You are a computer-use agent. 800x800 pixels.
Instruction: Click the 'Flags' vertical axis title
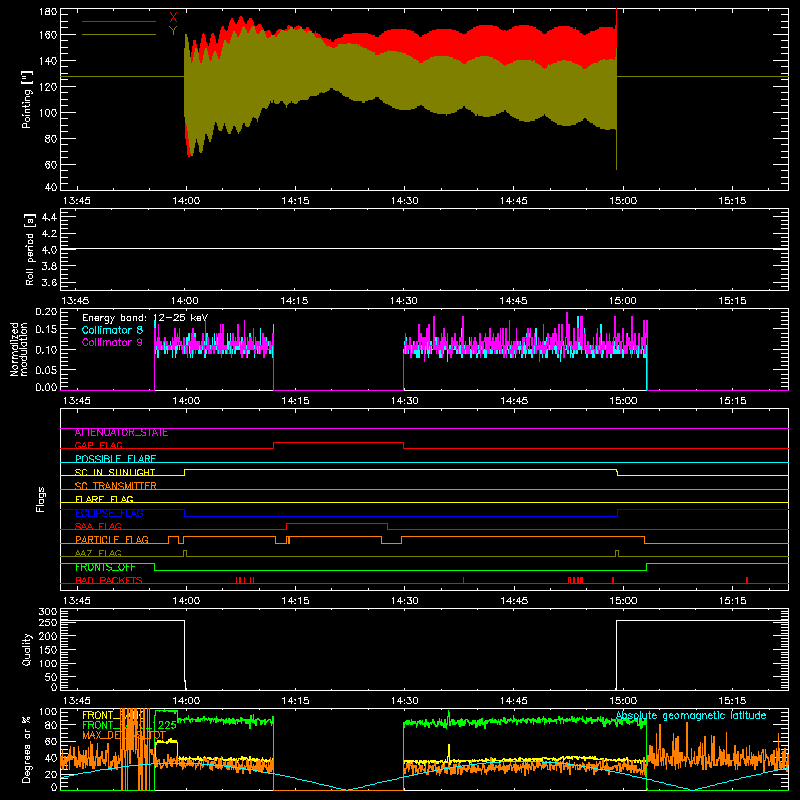41,499
